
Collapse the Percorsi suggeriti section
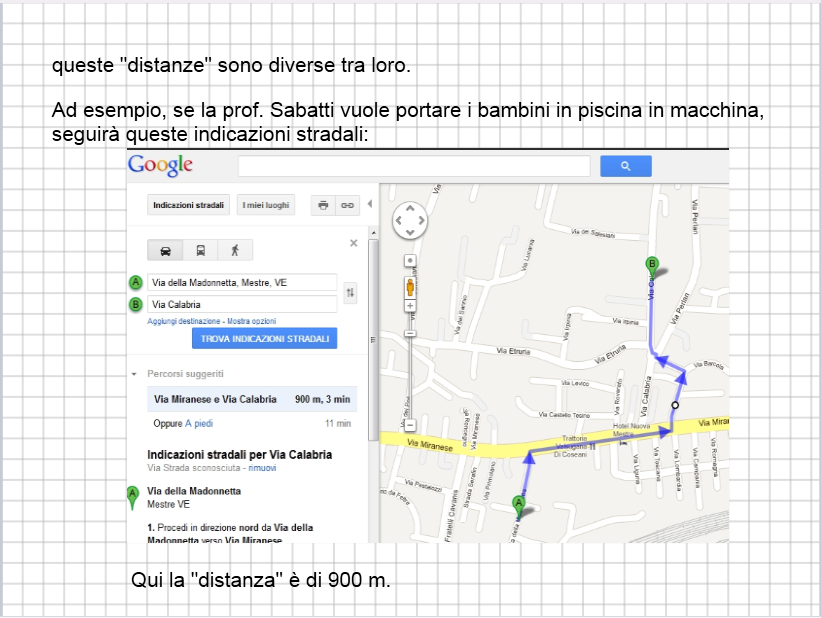(x=134, y=374)
